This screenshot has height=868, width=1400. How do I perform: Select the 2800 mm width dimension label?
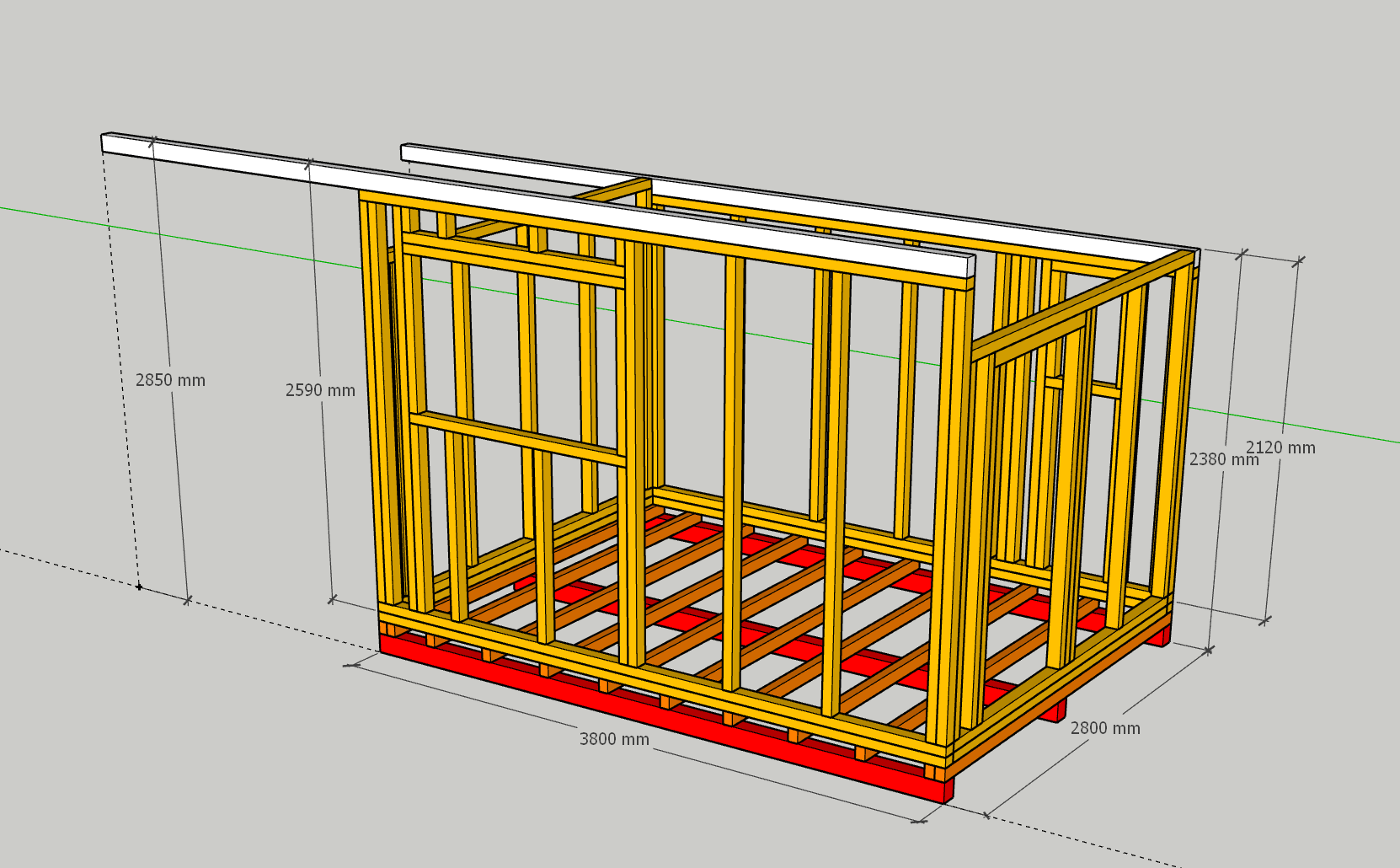pyautogui.click(x=1104, y=728)
